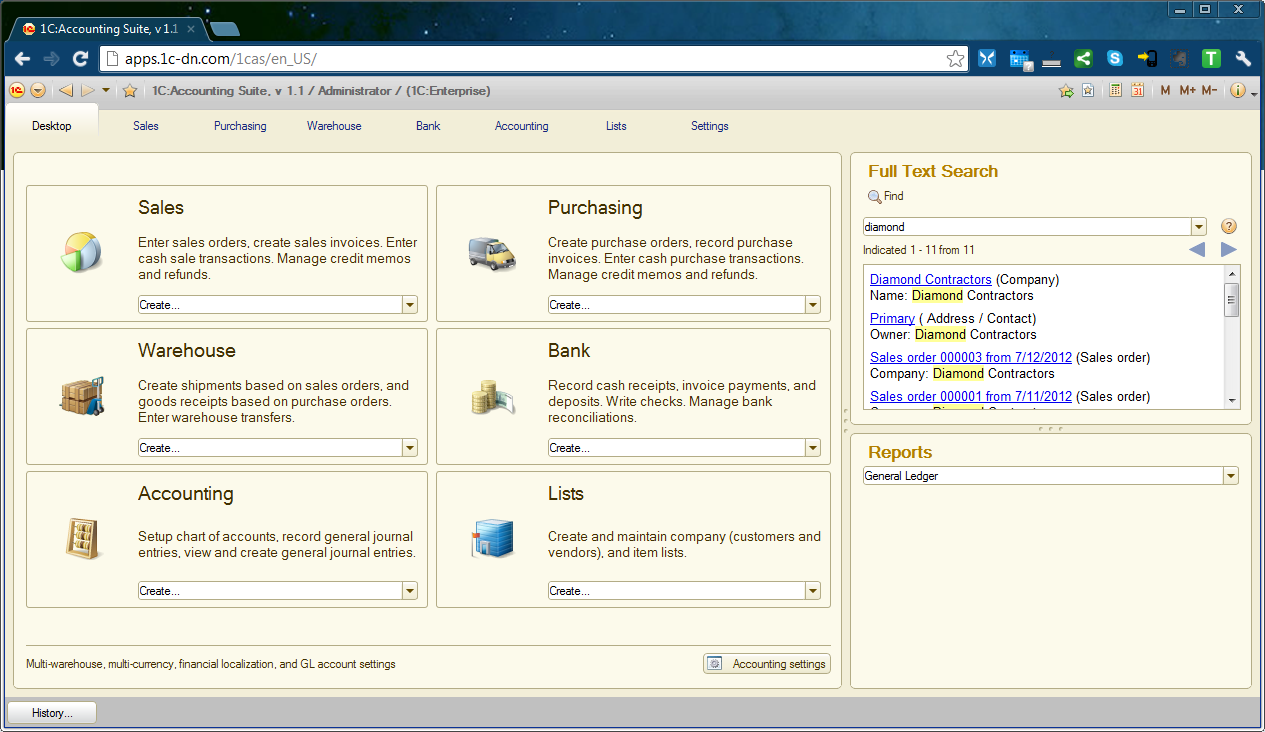The height and width of the screenshot is (732, 1265).
Task: Click the Purchasing delivery truck icon
Action: coord(492,252)
